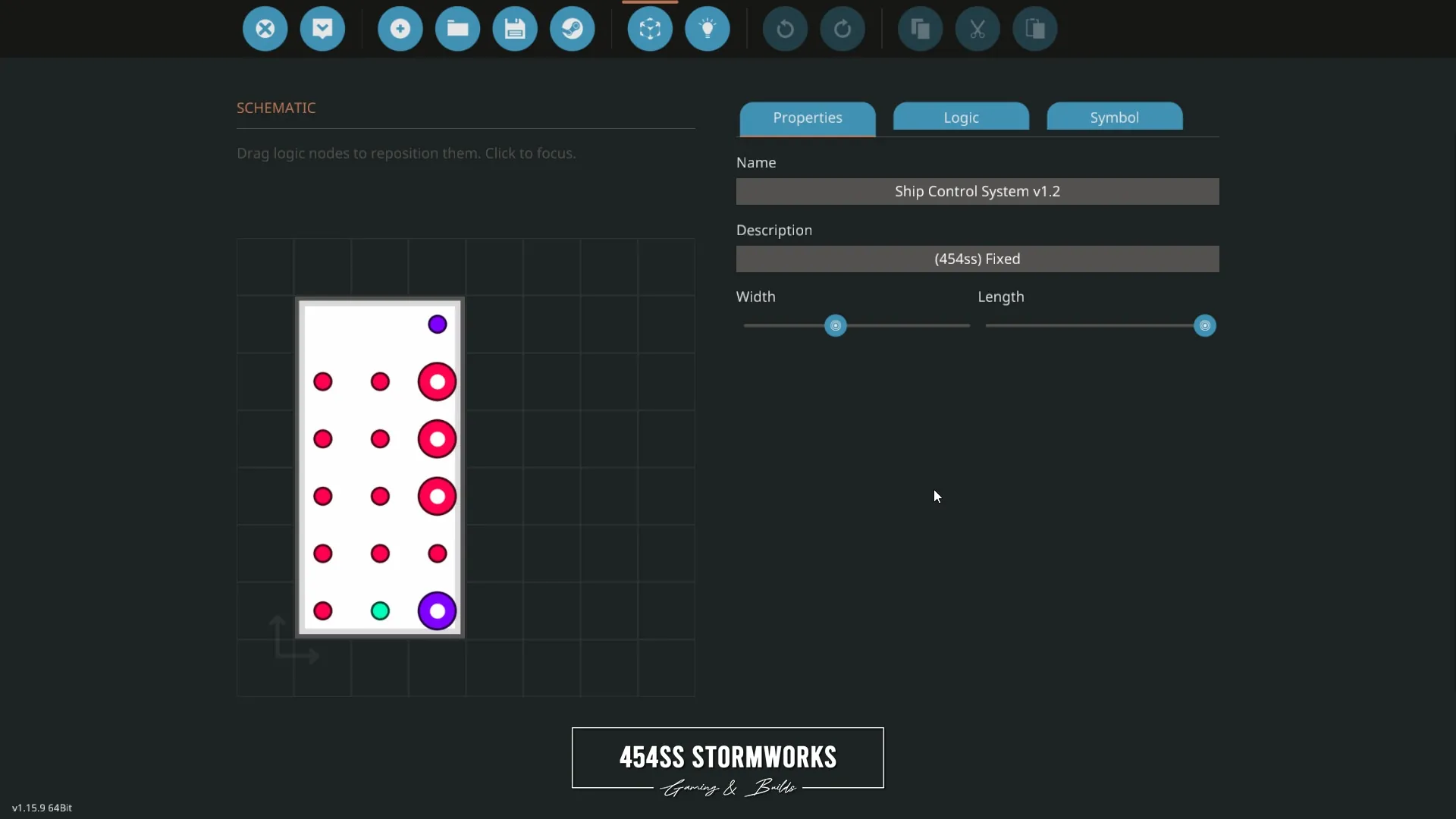
Task: Click the exit editor X icon
Action: click(x=265, y=29)
